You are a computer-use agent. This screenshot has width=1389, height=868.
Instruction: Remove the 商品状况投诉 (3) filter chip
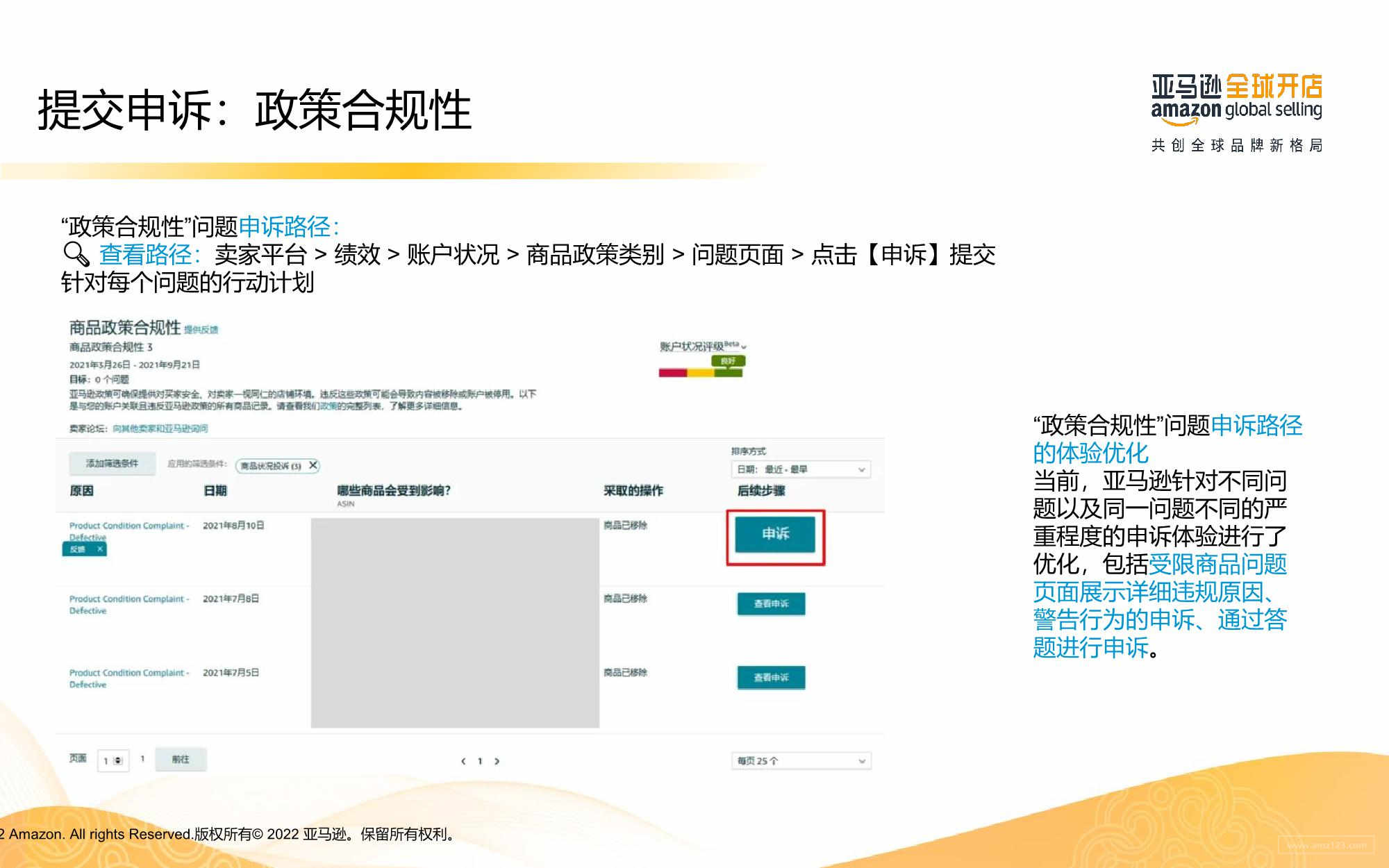click(313, 465)
